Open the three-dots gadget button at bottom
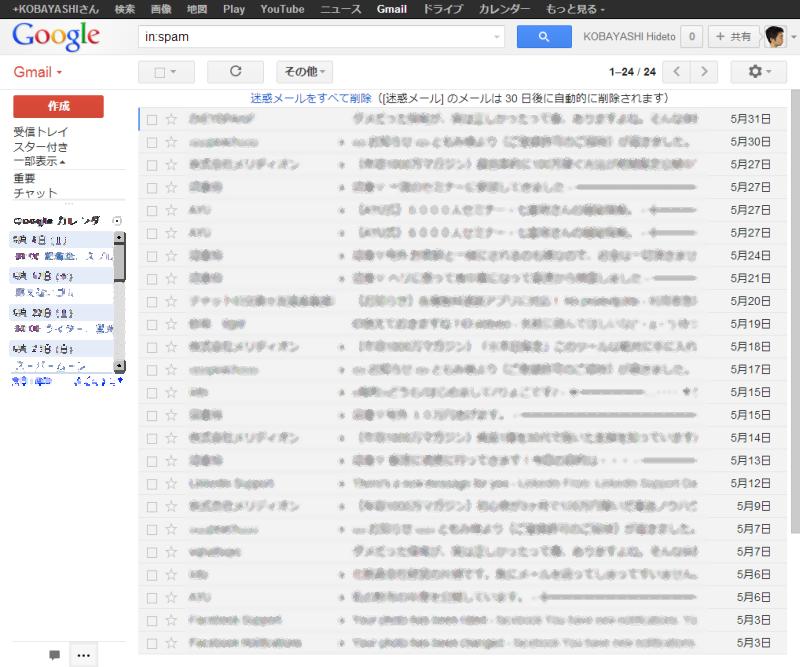This screenshot has height=667, width=800. (x=83, y=655)
